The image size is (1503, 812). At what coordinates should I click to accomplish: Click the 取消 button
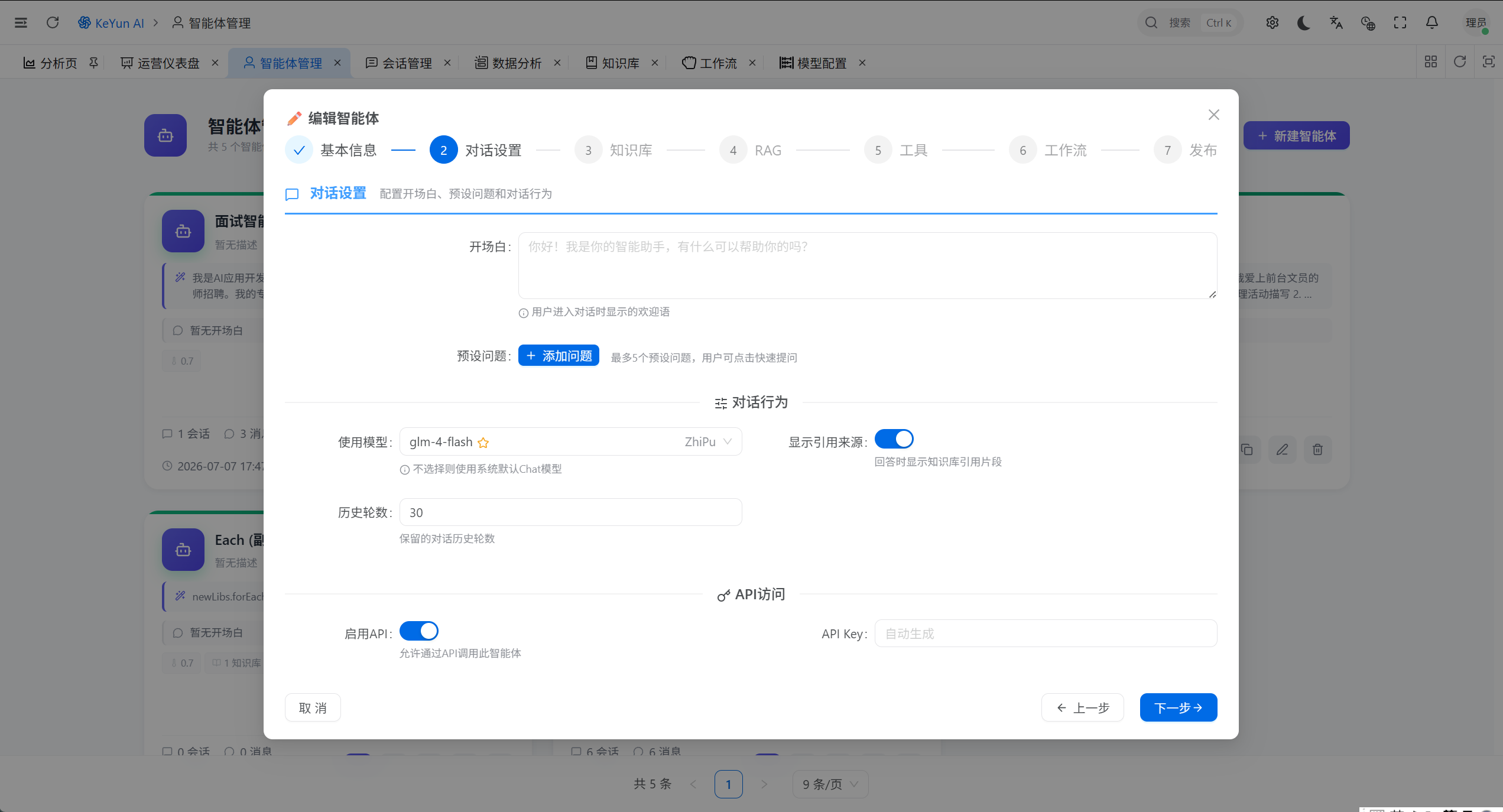313,708
